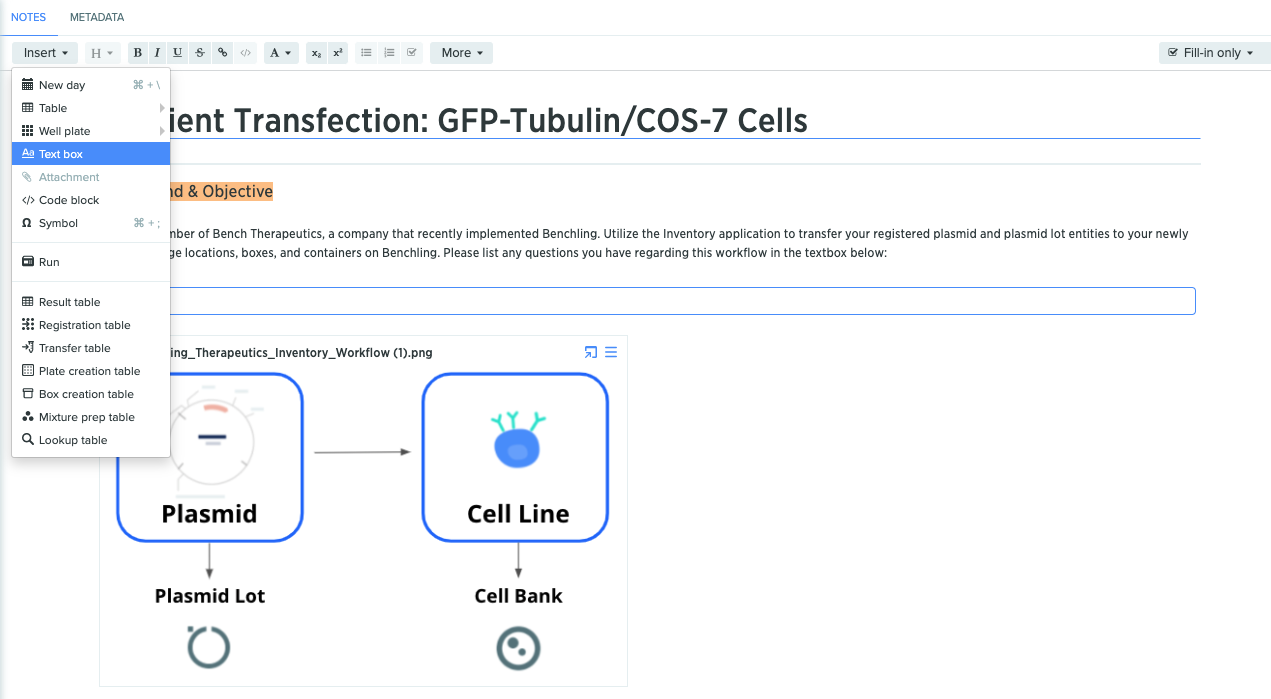Open the text color dropdown
1271x699 pixels.
281,53
